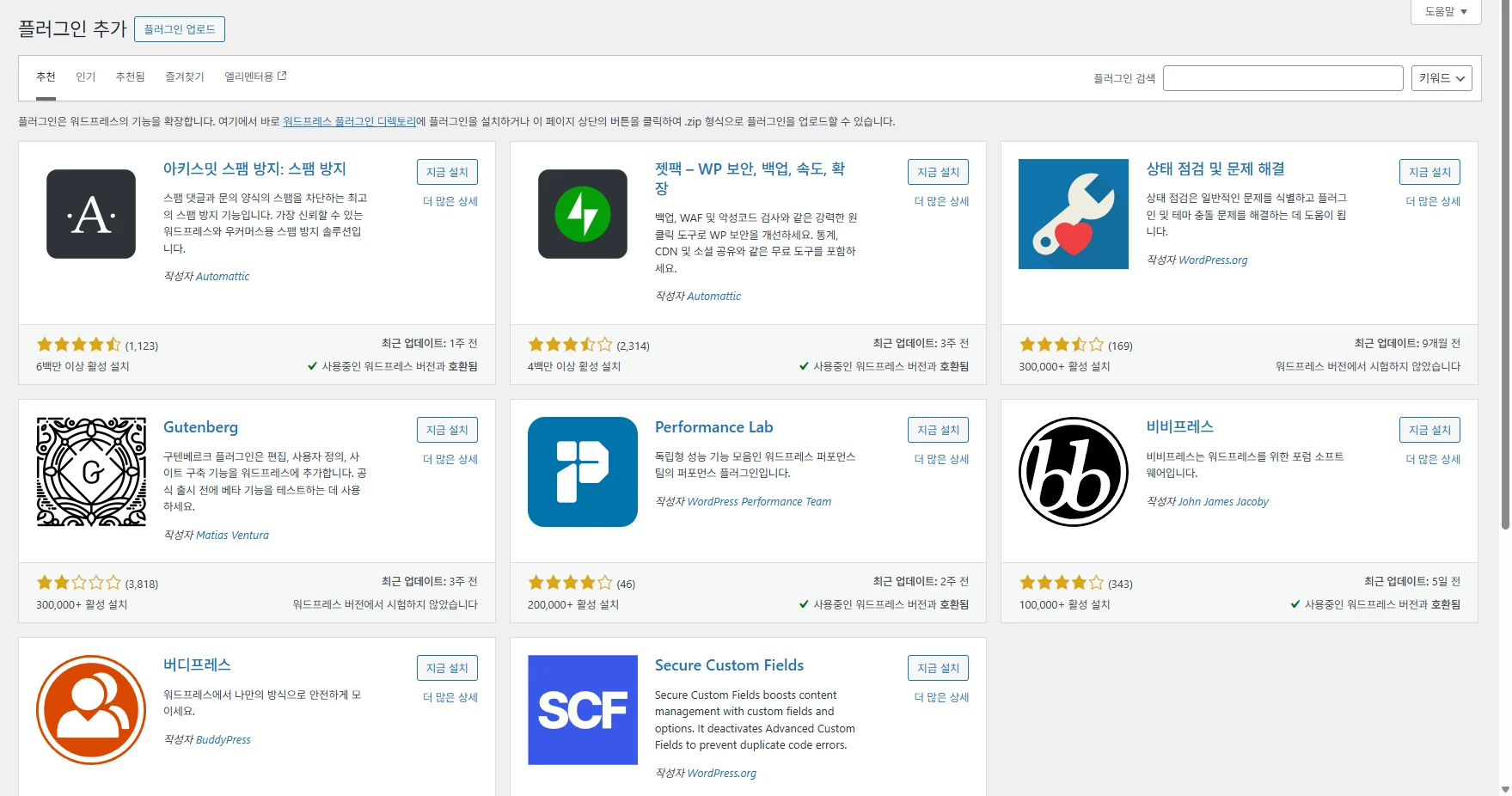This screenshot has height=796, width=1512.
Task: Switch to the 즐겨찾기 tab
Action: tap(185, 77)
